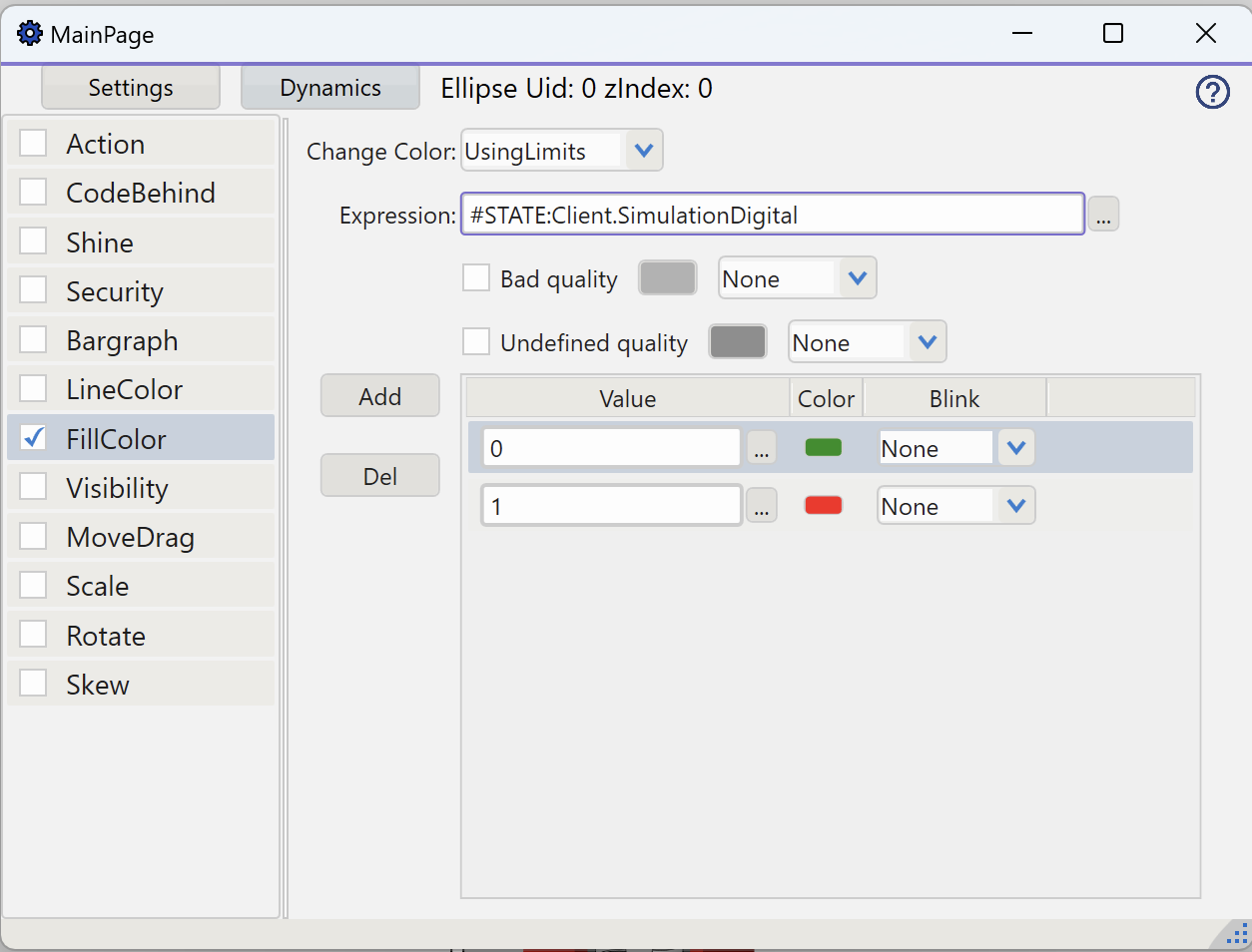Switch to the Settings tab

131,88
